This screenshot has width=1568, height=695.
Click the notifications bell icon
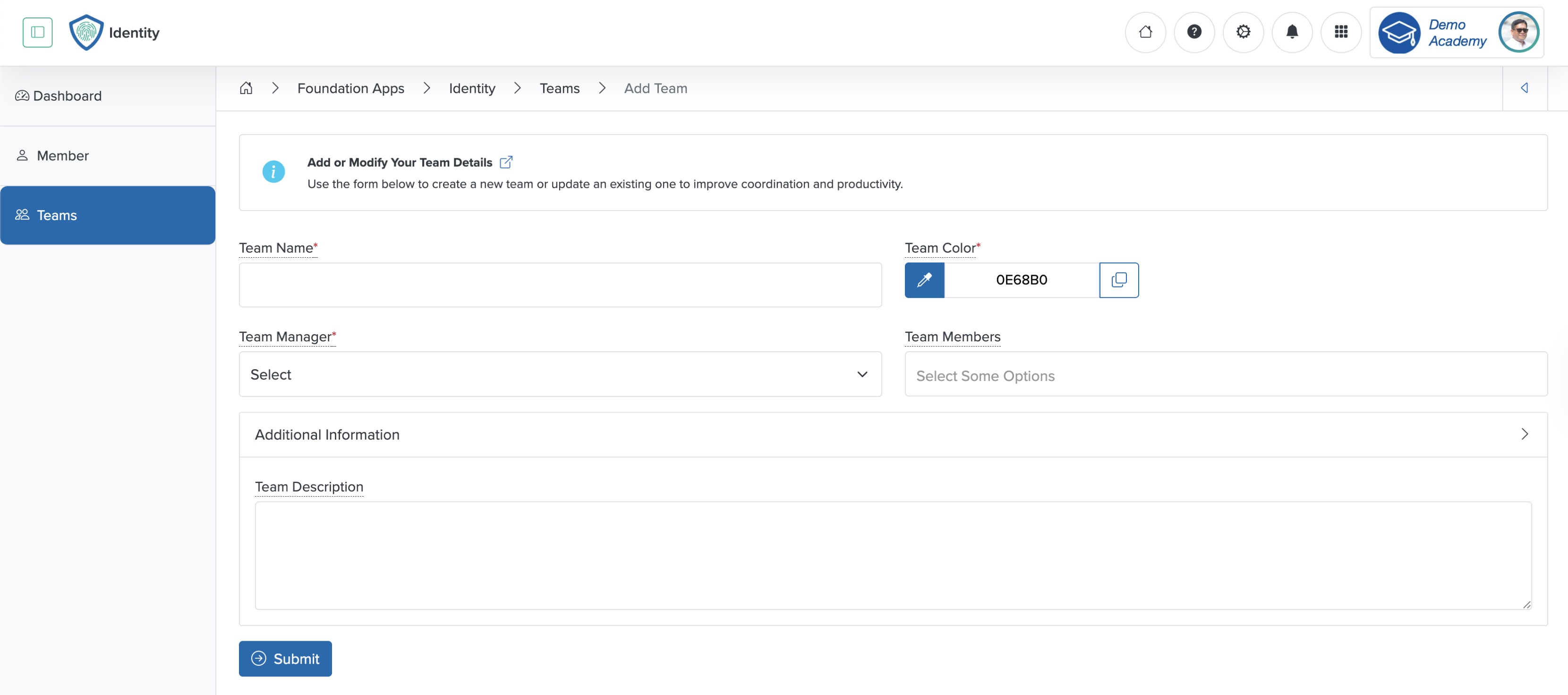click(x=1292, y=32)
